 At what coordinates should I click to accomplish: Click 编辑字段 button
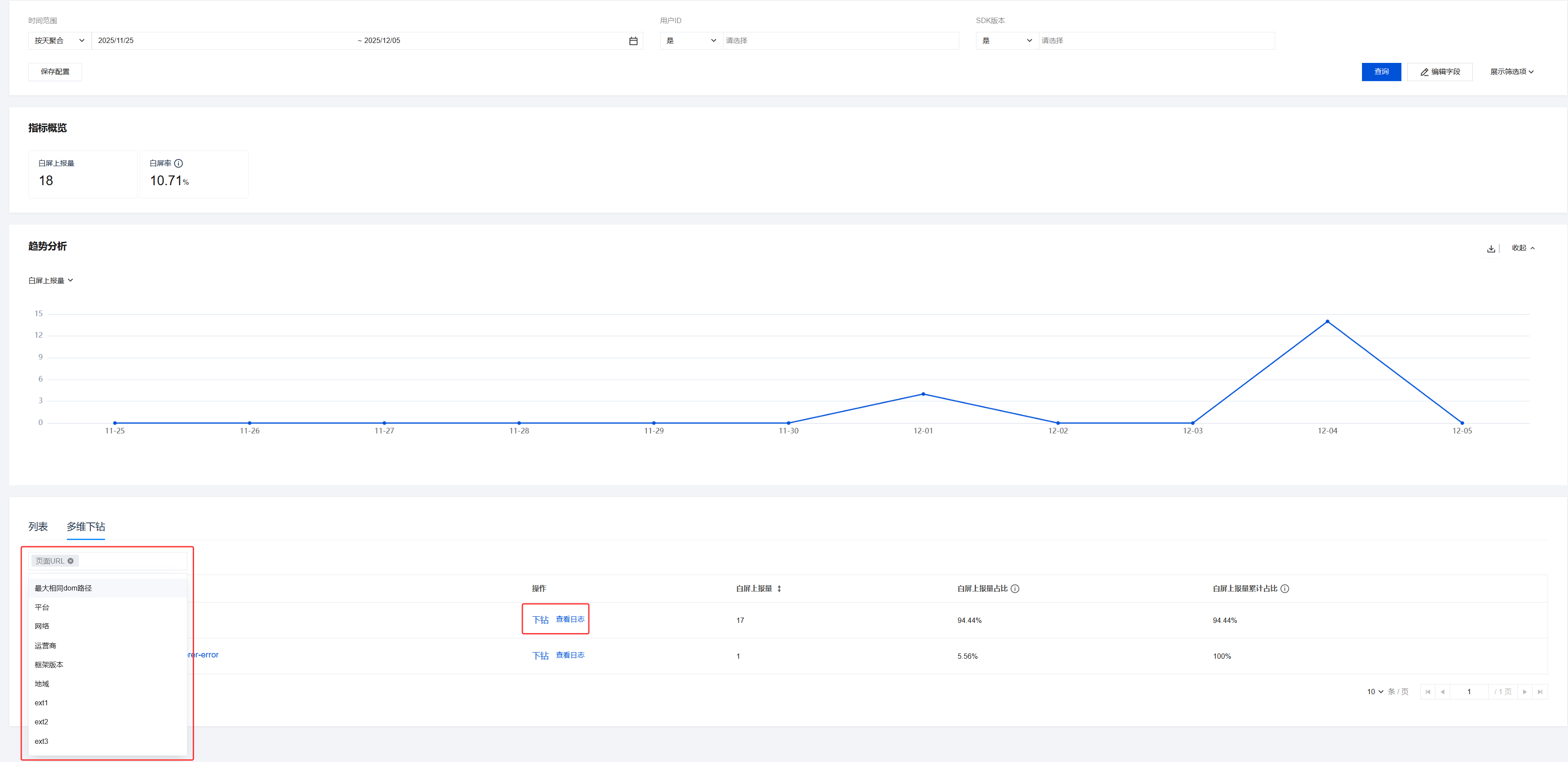(1440, 72)
